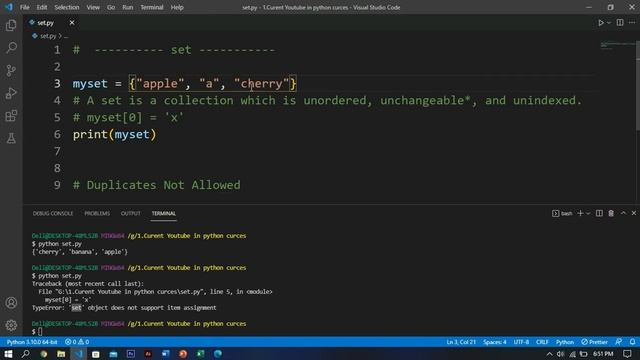Open notifications bell in status bar
The height and width of the screenshot is (360, 640).
coord(632,342)
